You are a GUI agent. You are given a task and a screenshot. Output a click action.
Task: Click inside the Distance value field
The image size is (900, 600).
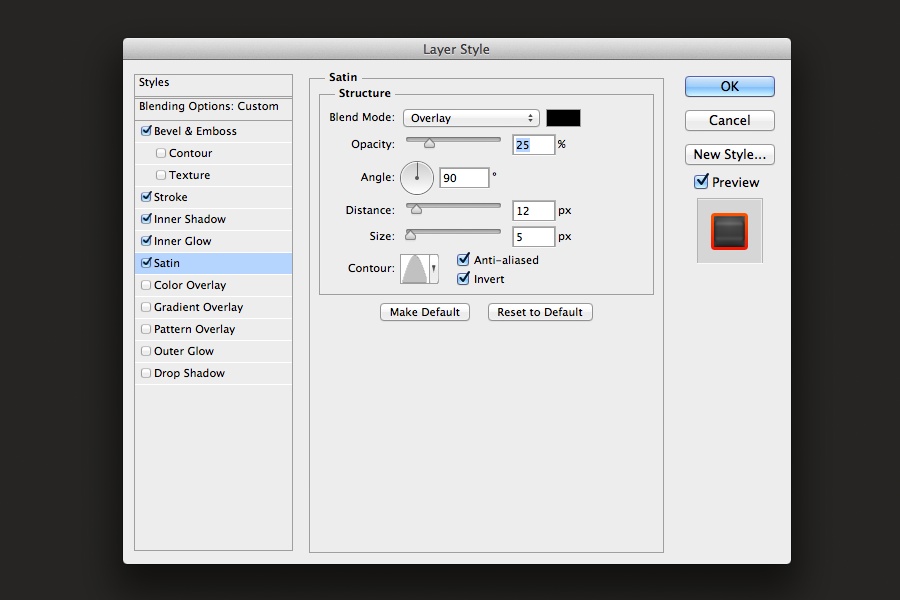[x=532, y=210]
